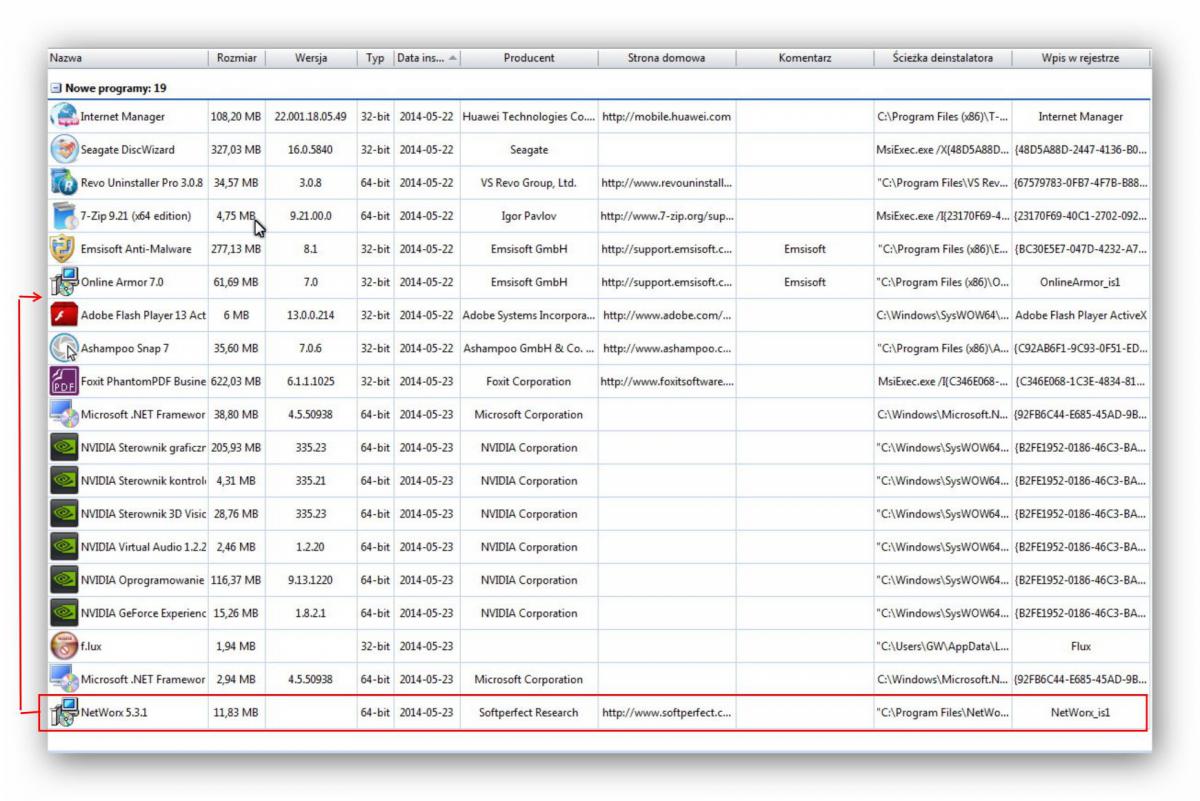Click the OnlineArmor_is1 registry entry
The height and width of the screenshot is (801, 1200).
(1081, 282)
